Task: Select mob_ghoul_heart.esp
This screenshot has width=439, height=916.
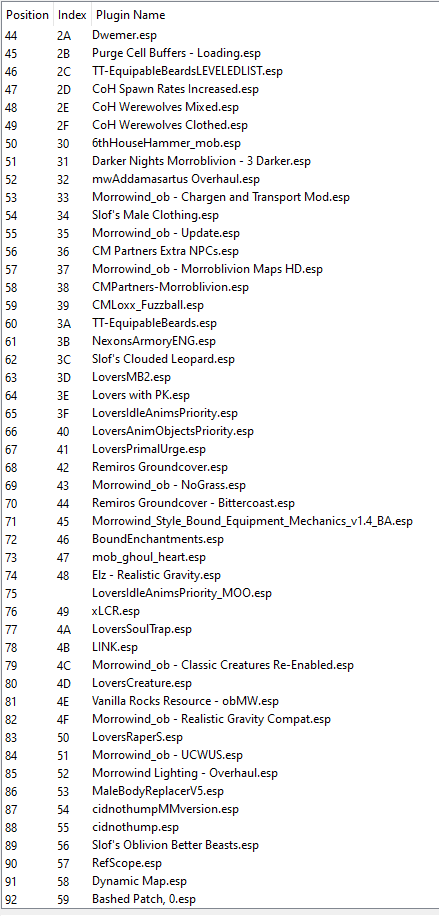Action: (148, 557)
